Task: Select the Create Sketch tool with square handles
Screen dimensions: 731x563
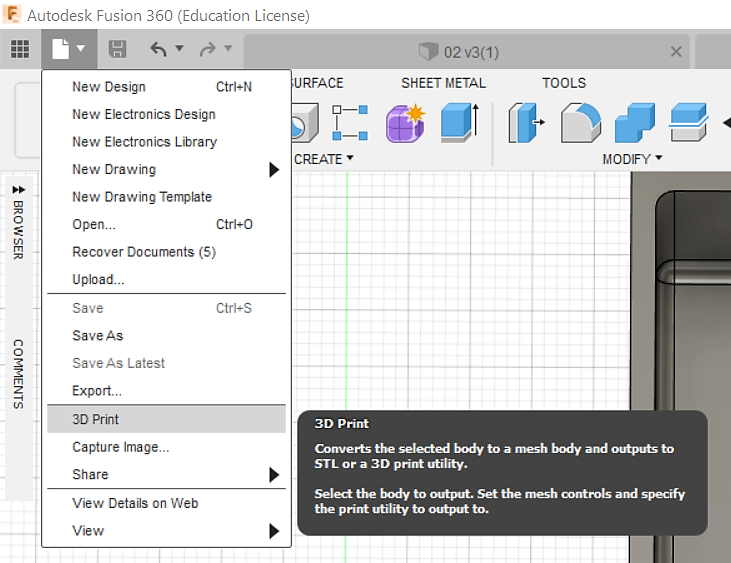Action: click(x=350, y=123)
